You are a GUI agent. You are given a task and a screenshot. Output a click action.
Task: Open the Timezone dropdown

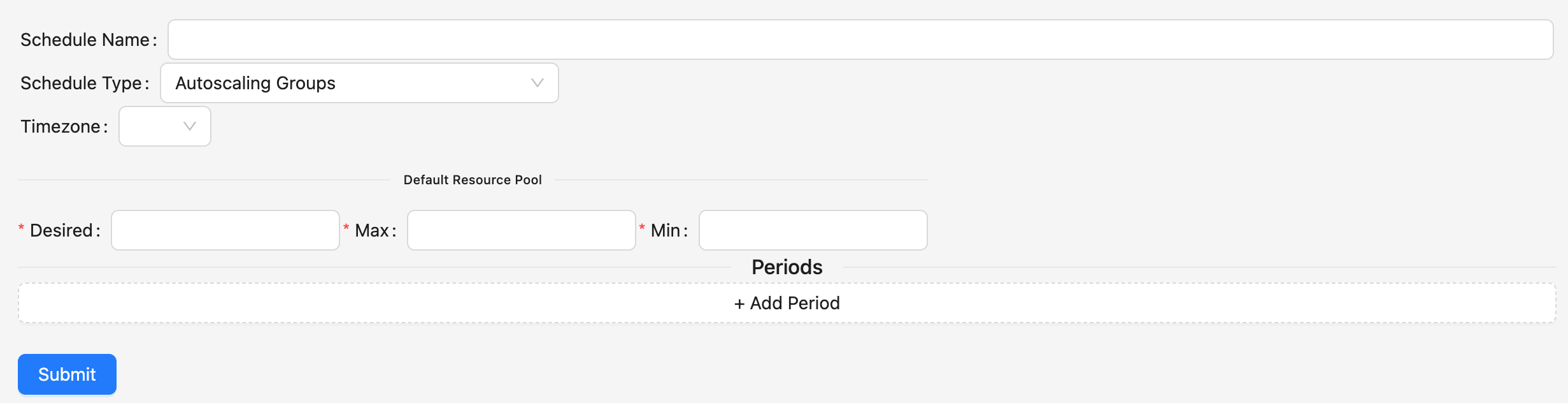(x=164, y=126)
